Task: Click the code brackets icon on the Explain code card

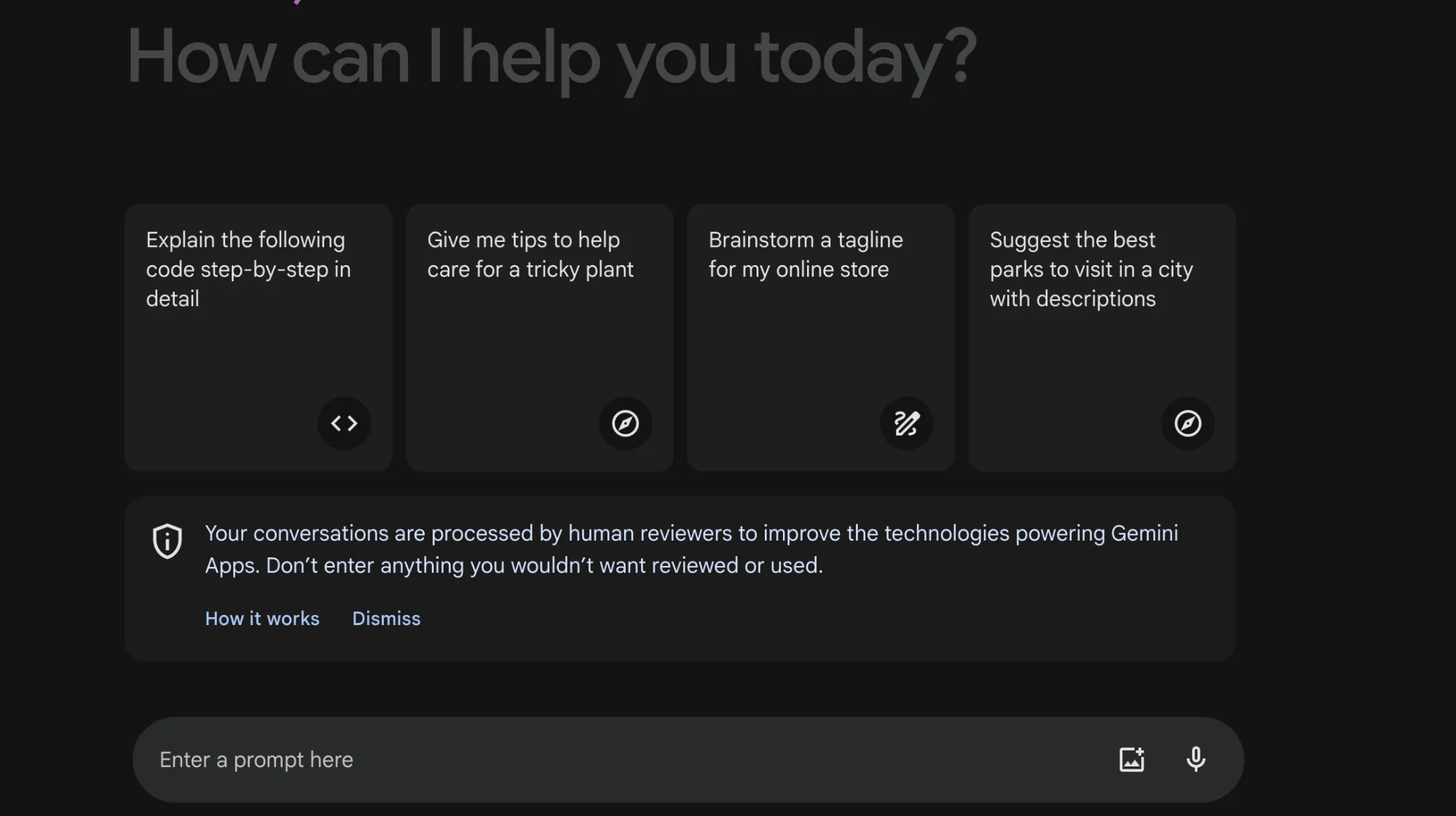Action: pyautogui.click(x=344, y=423)
